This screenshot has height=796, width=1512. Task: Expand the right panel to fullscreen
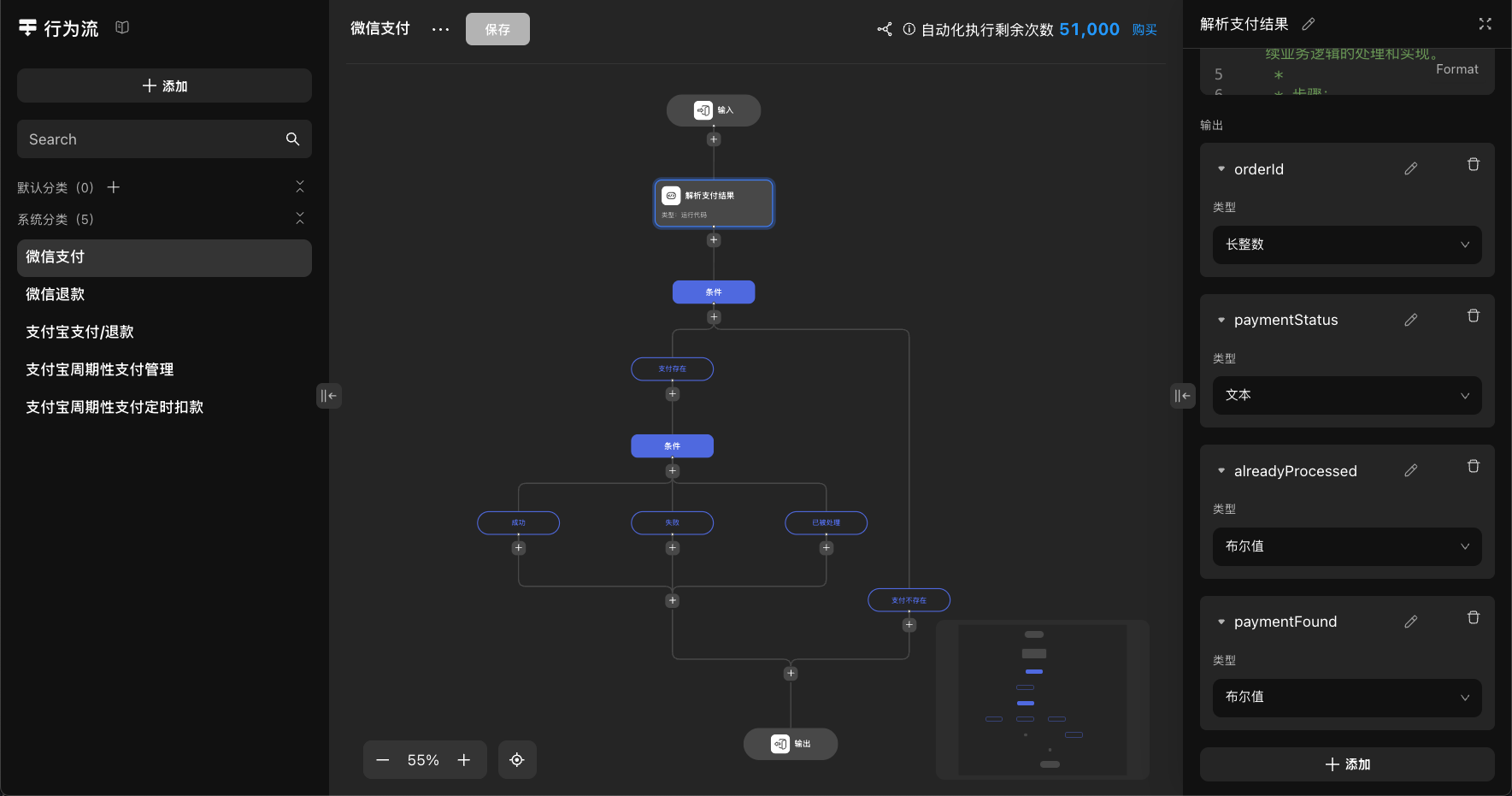click(x=1485, y=24)
